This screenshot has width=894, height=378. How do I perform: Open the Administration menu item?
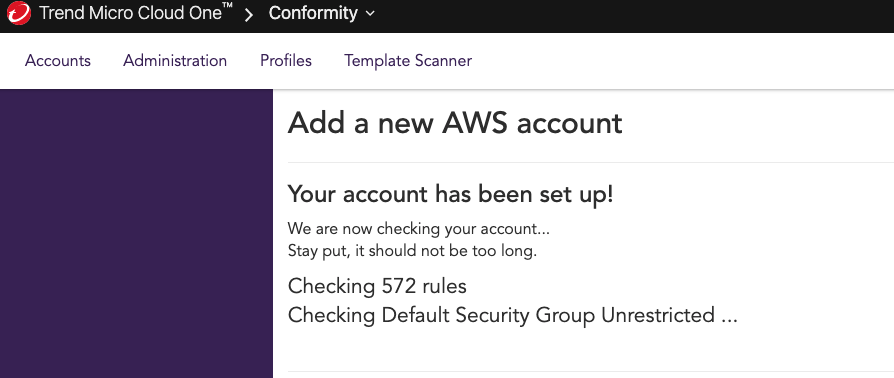click(x=175, y=60)
